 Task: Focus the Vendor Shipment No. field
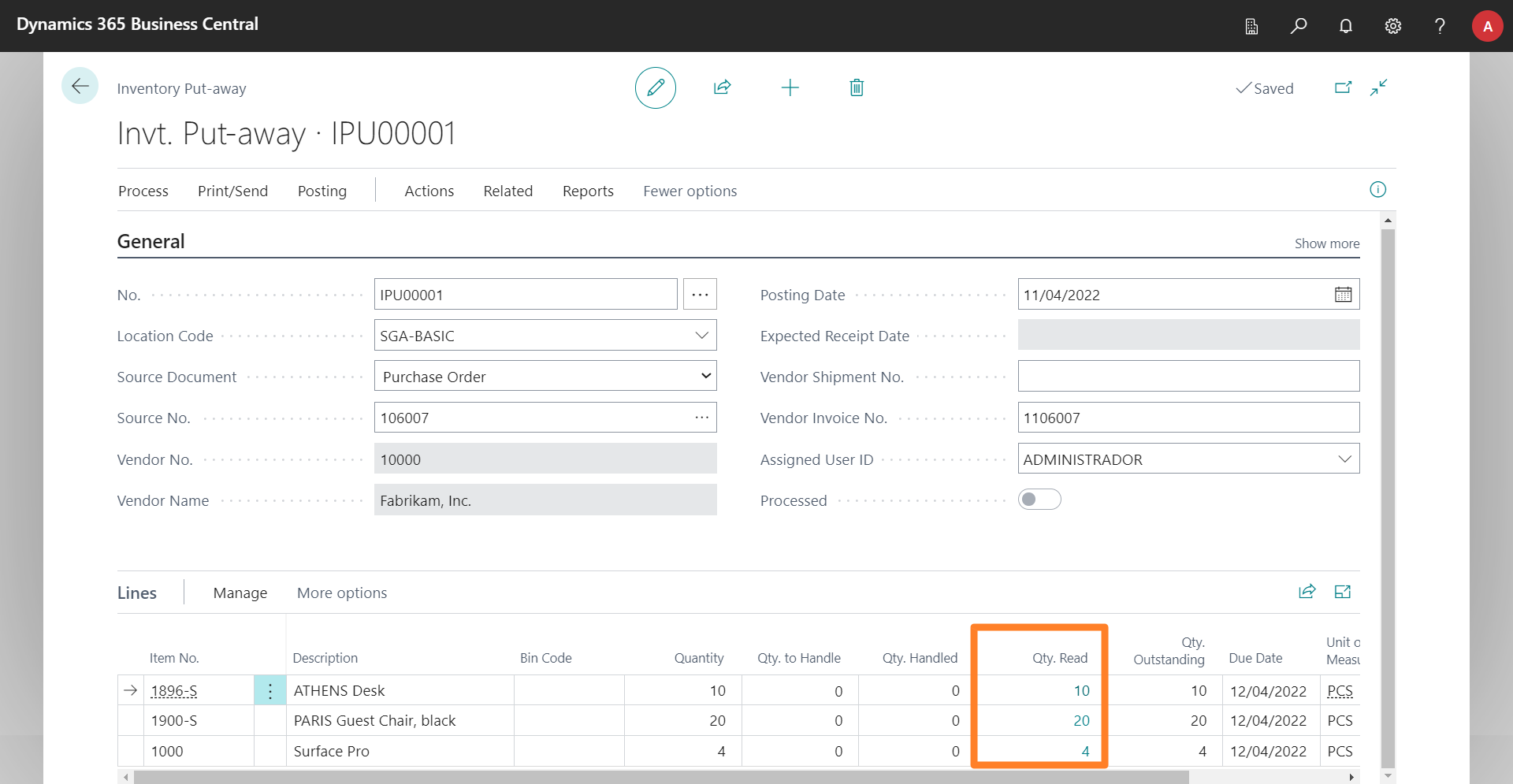pyautogui.click(x=1188, y=377)
